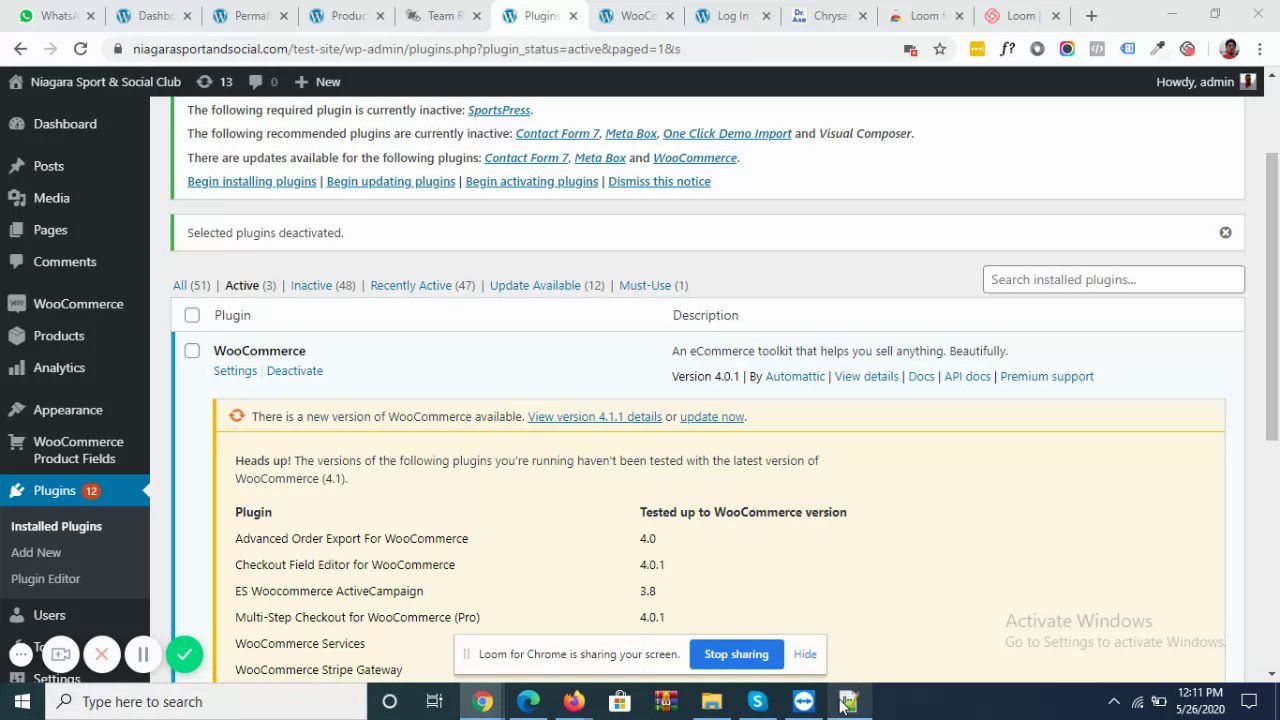The image size is (1280, 720).
Task: Bookmark this page with star icon
Action: (x=939, y=49)
